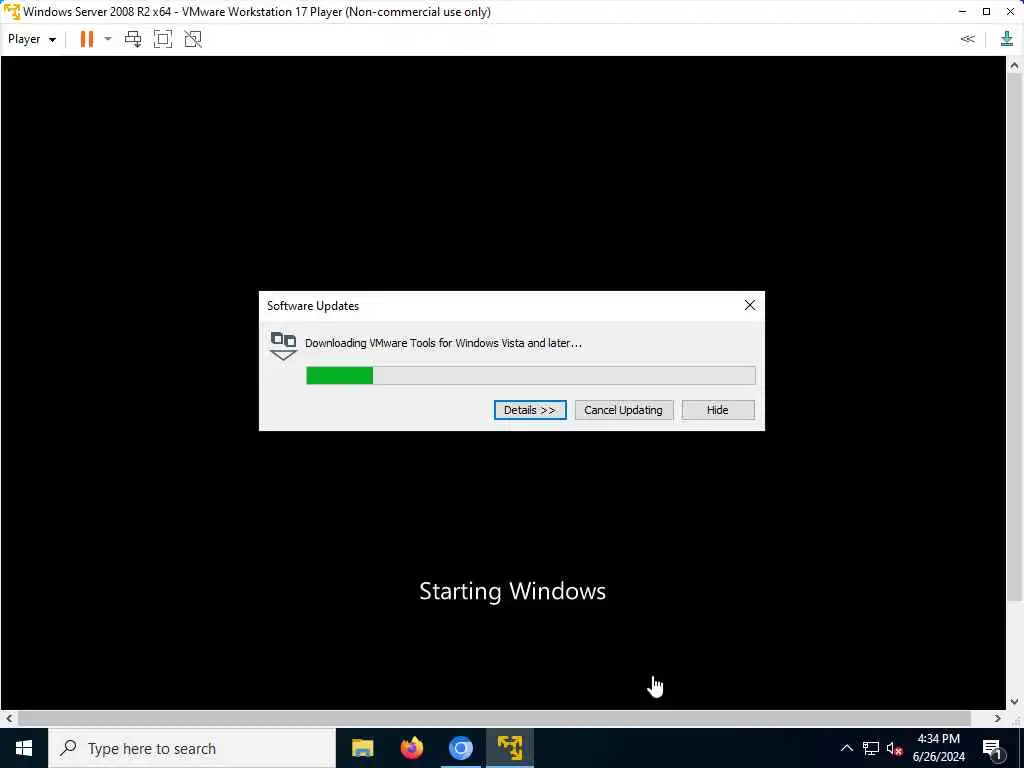
Task: Click the vertical scrollbar of VM view
Action: [1014, 338]
